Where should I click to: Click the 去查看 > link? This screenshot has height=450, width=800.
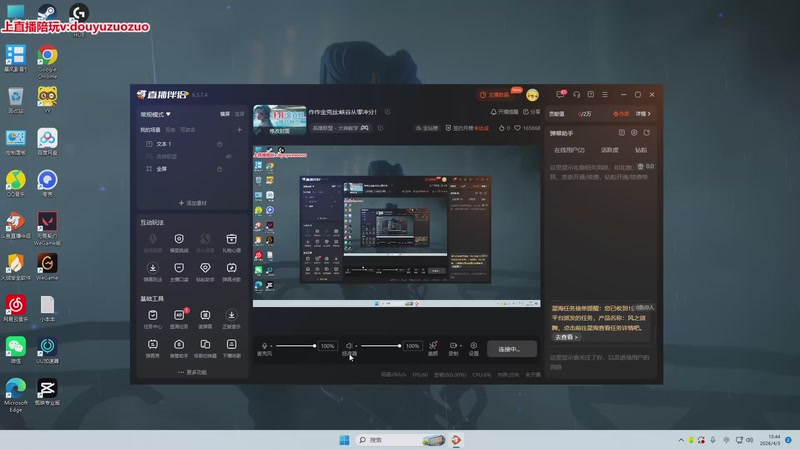tap(566, 337)
